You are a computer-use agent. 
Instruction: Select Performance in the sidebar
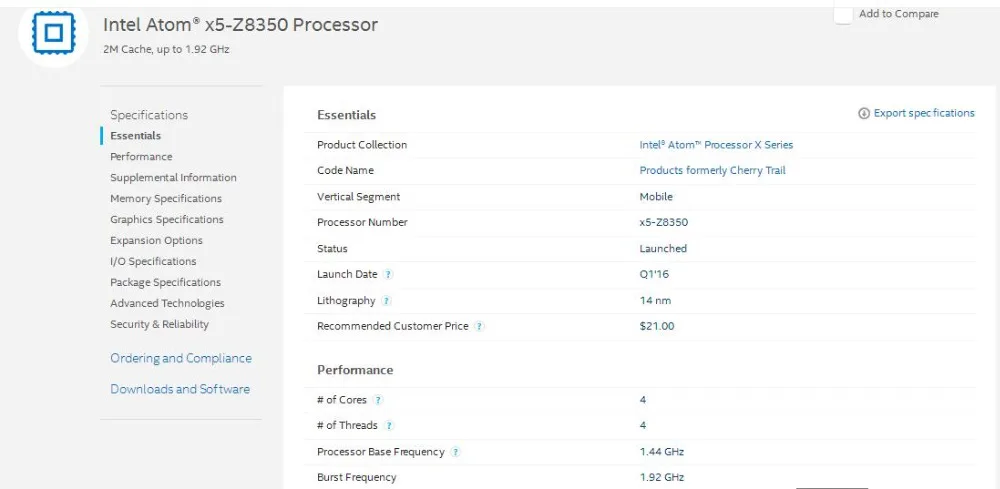click(141, 157)
